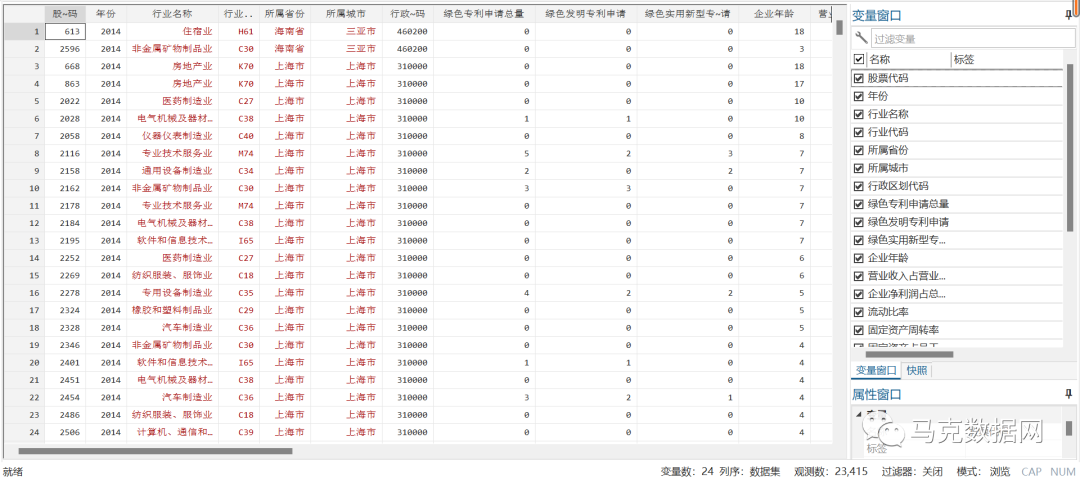Click the data grid horizontal scrollbar
Screen dimensions: 1080x479
pyautogui.click(x=155, y=451)
